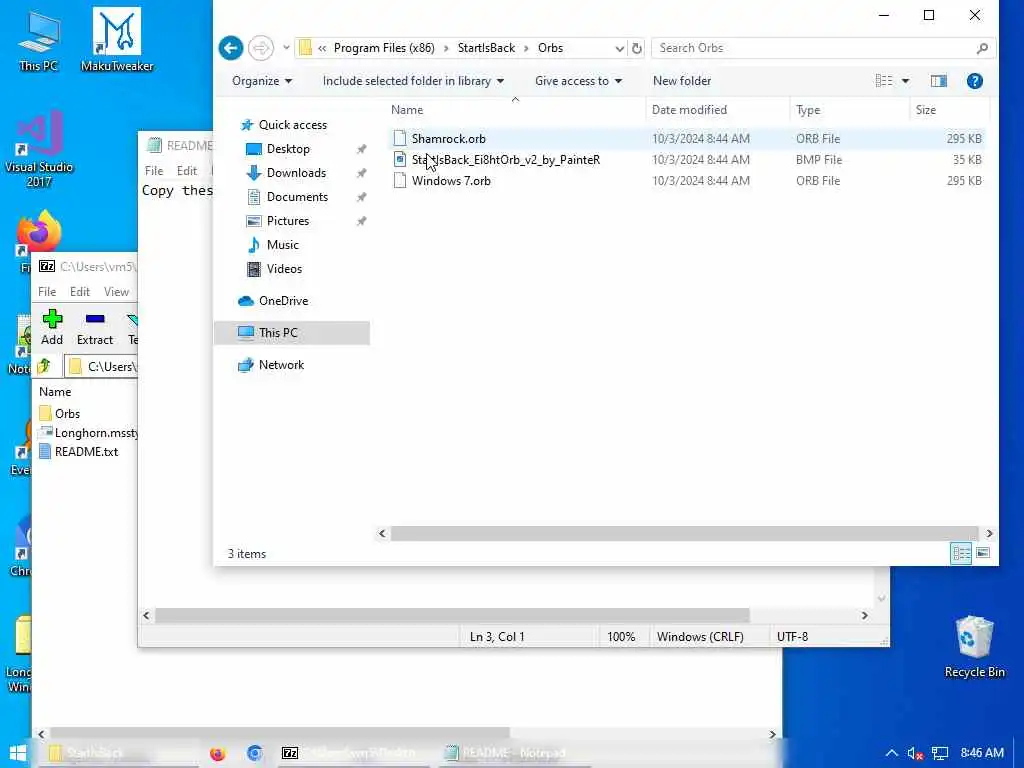Click 7-Zip up one level icon
The height and width of the screenshot is (768, 1024).
pos(44,366)
